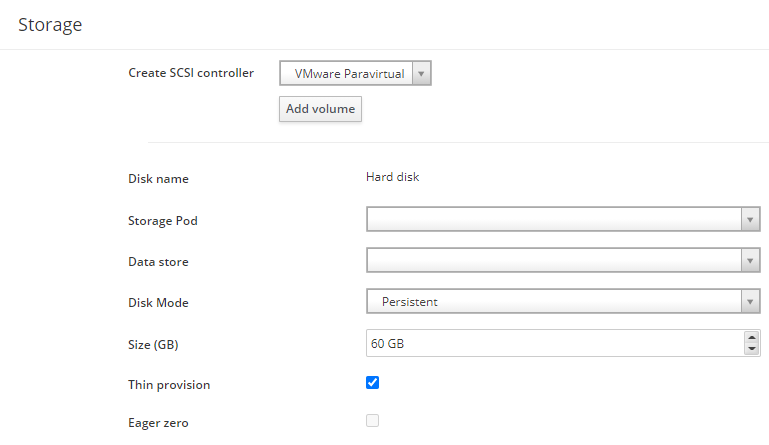Open the Disk Mode dropdown showing Persistent
This screenshot has height=445, width=769.
tap(563, 301)
